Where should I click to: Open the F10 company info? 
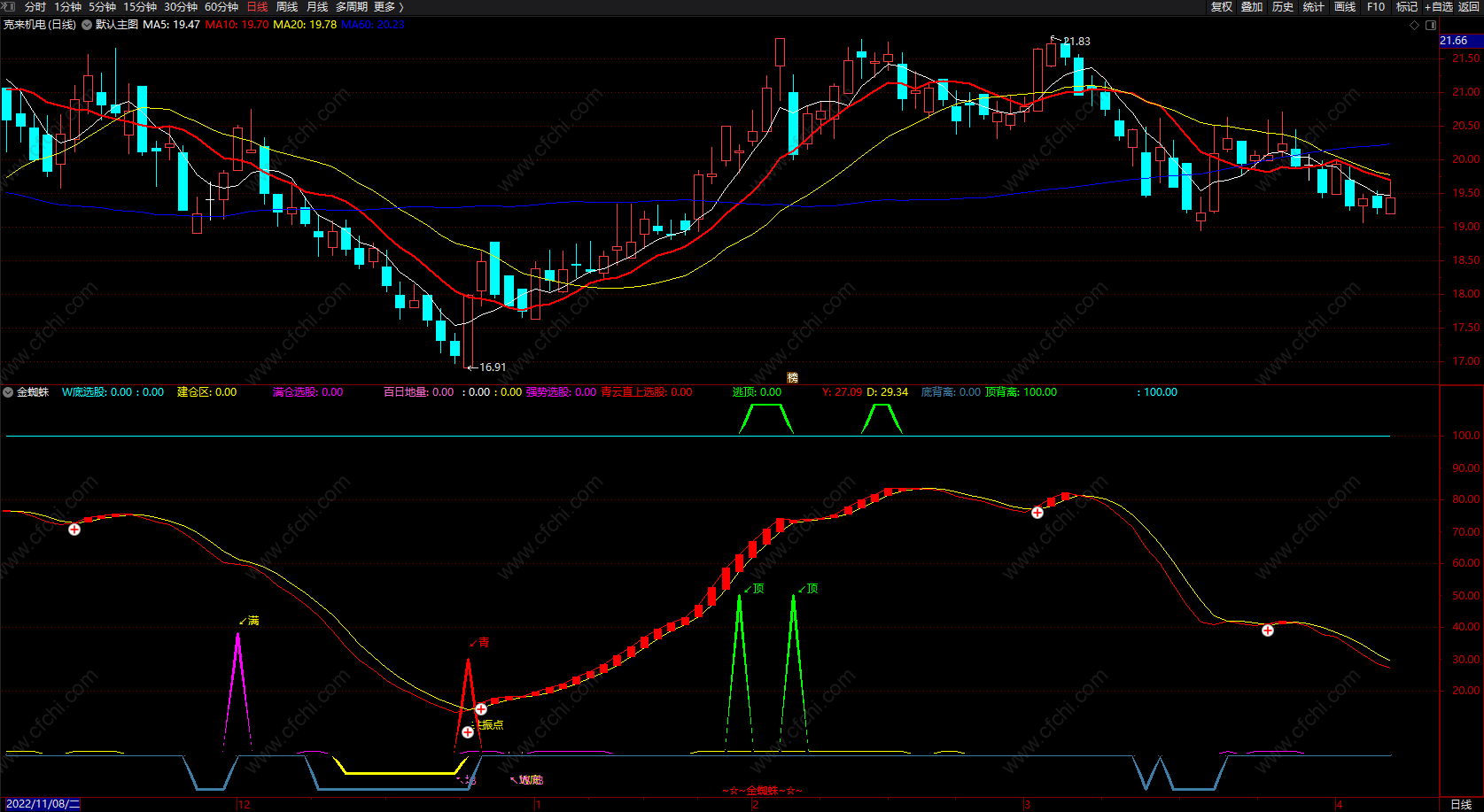tap(1376, 7)
